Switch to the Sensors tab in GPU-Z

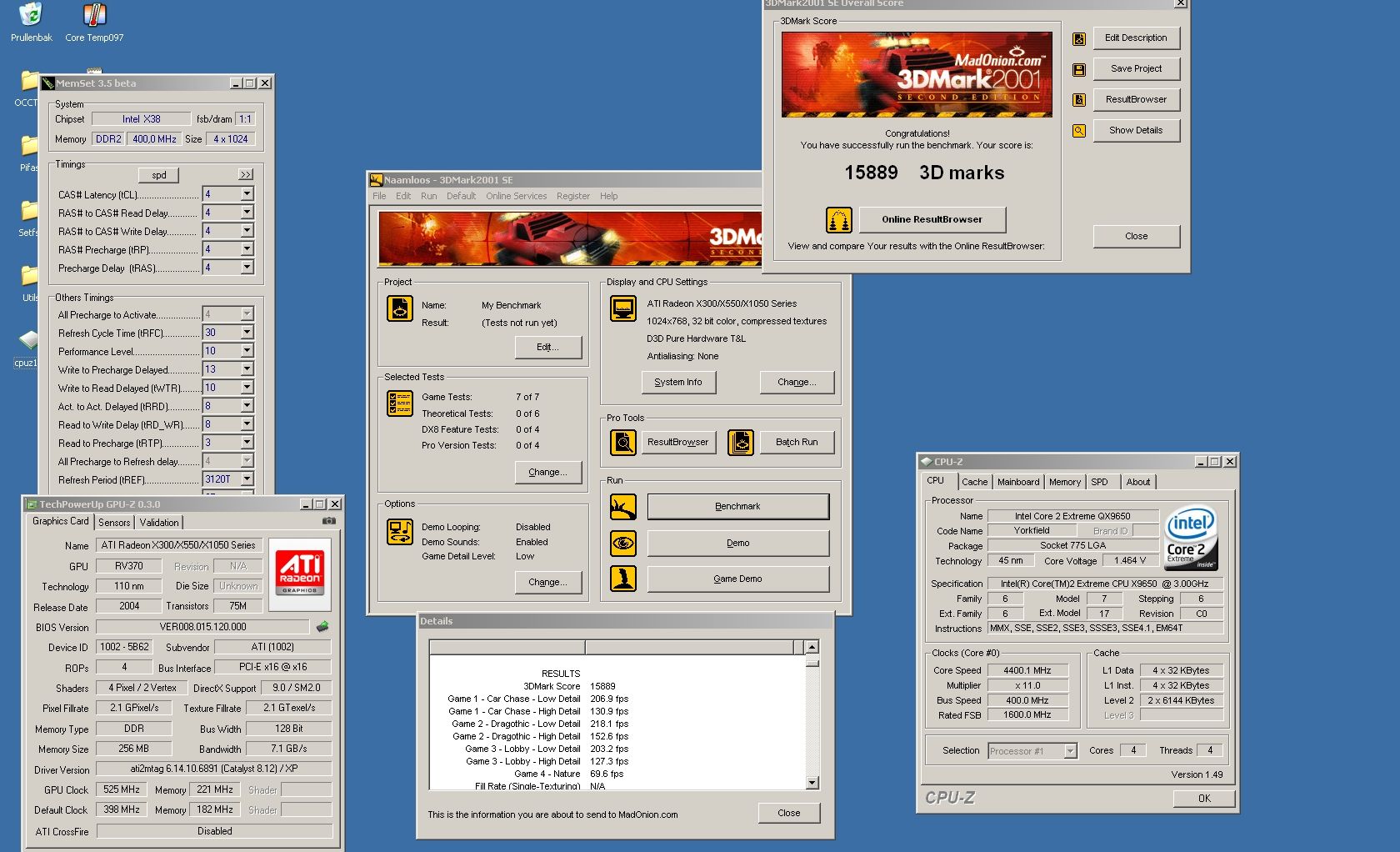coord(114,523)
